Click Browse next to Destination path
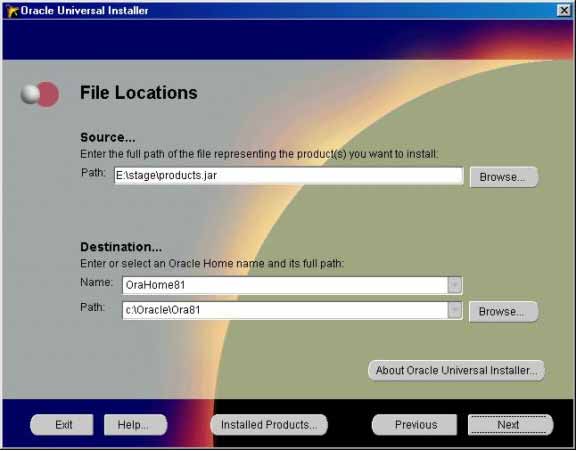Viewport: 576px width, 451px height. (503, 311)
